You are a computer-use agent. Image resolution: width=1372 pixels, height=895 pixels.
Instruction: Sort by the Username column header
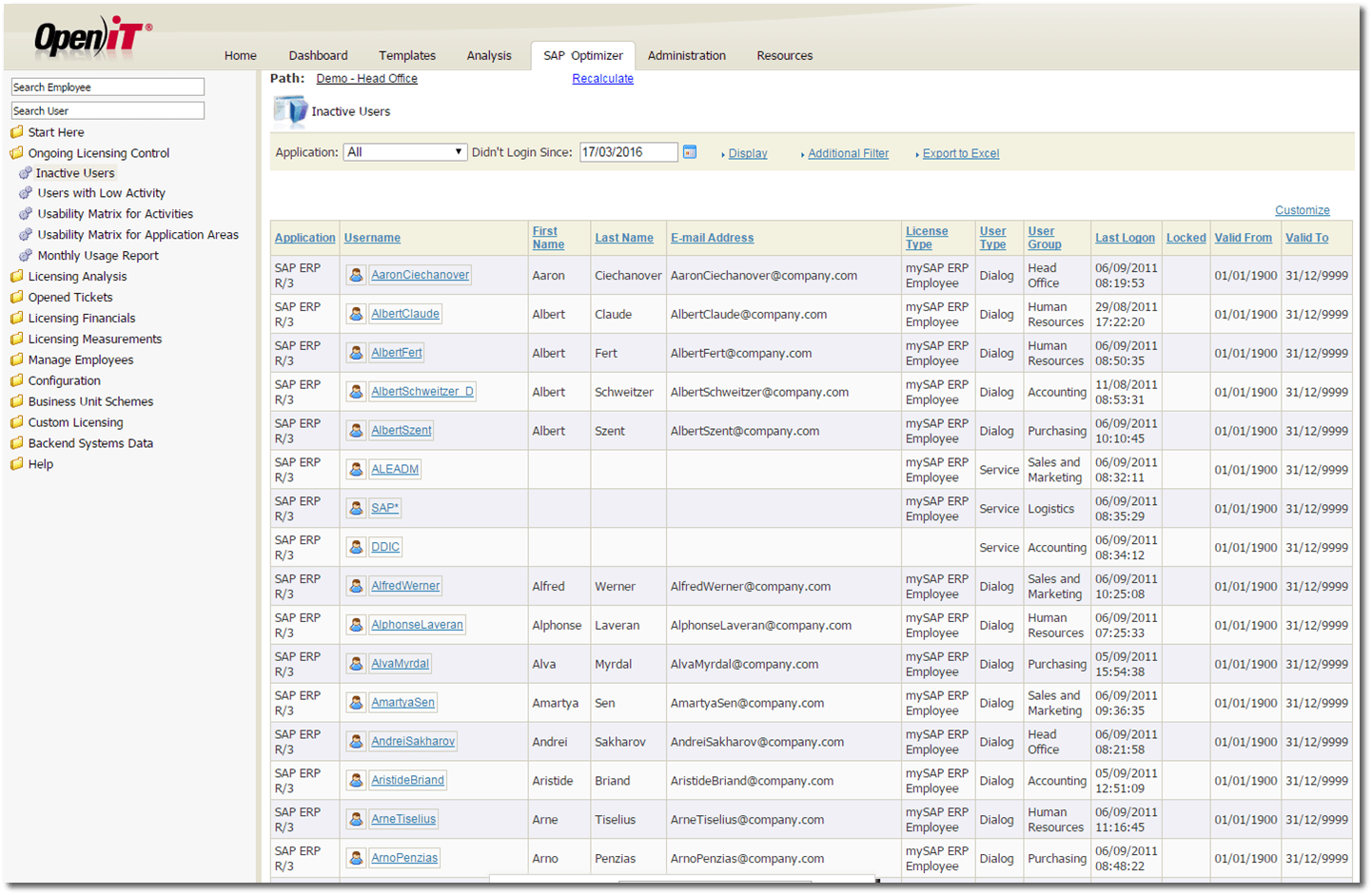click(372, 238)
